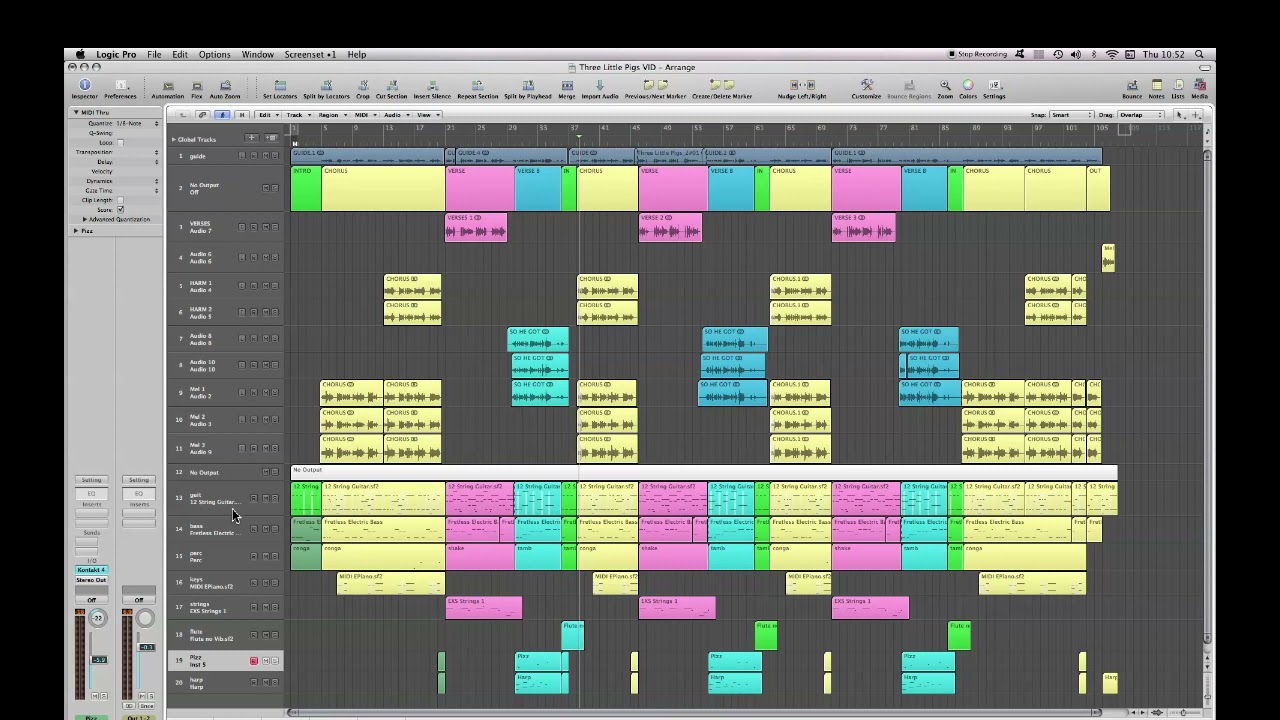1280x720 pixels.
Task: Open the Quantize value dropdown
Action: [x=138, y=123]
